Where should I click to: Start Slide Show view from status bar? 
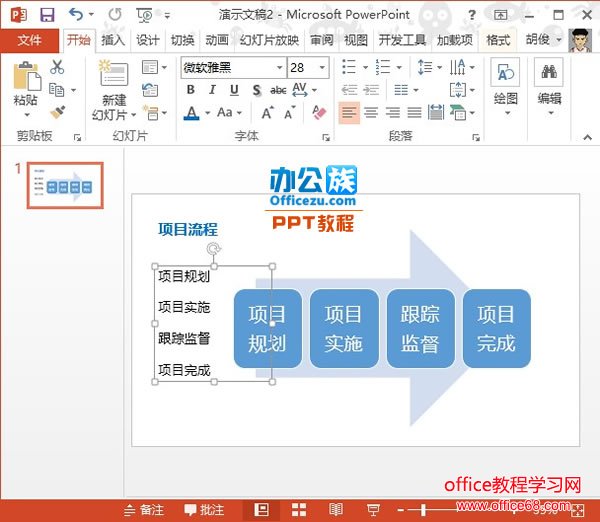pyautogui.click(x=373, y=510)
